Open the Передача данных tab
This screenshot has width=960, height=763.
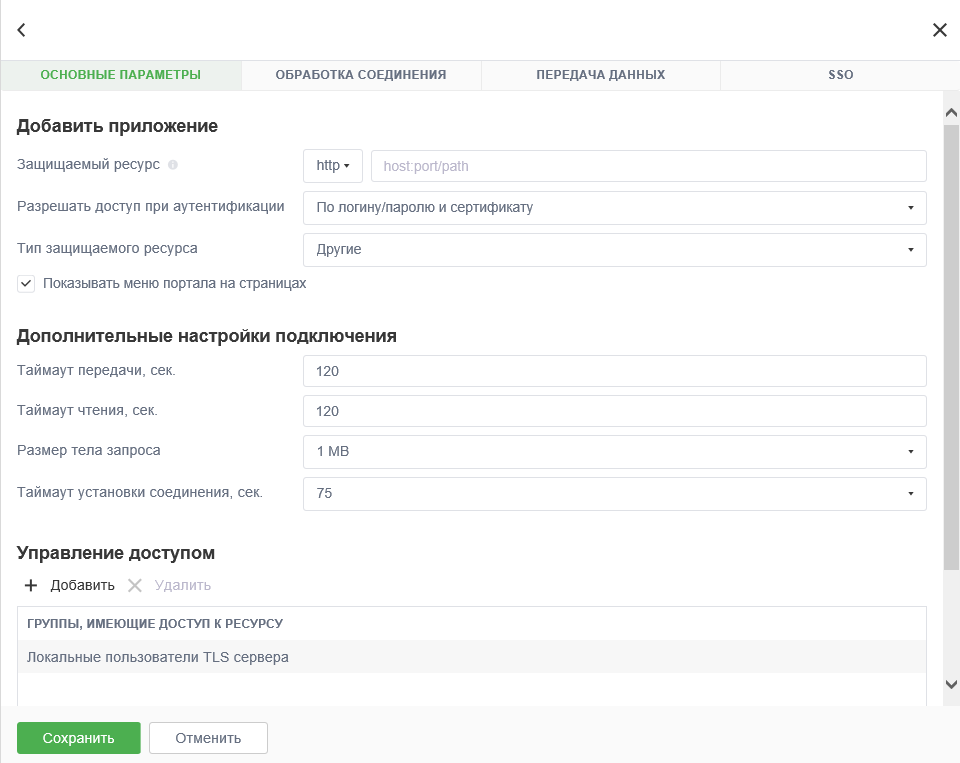tap(600, 75)
